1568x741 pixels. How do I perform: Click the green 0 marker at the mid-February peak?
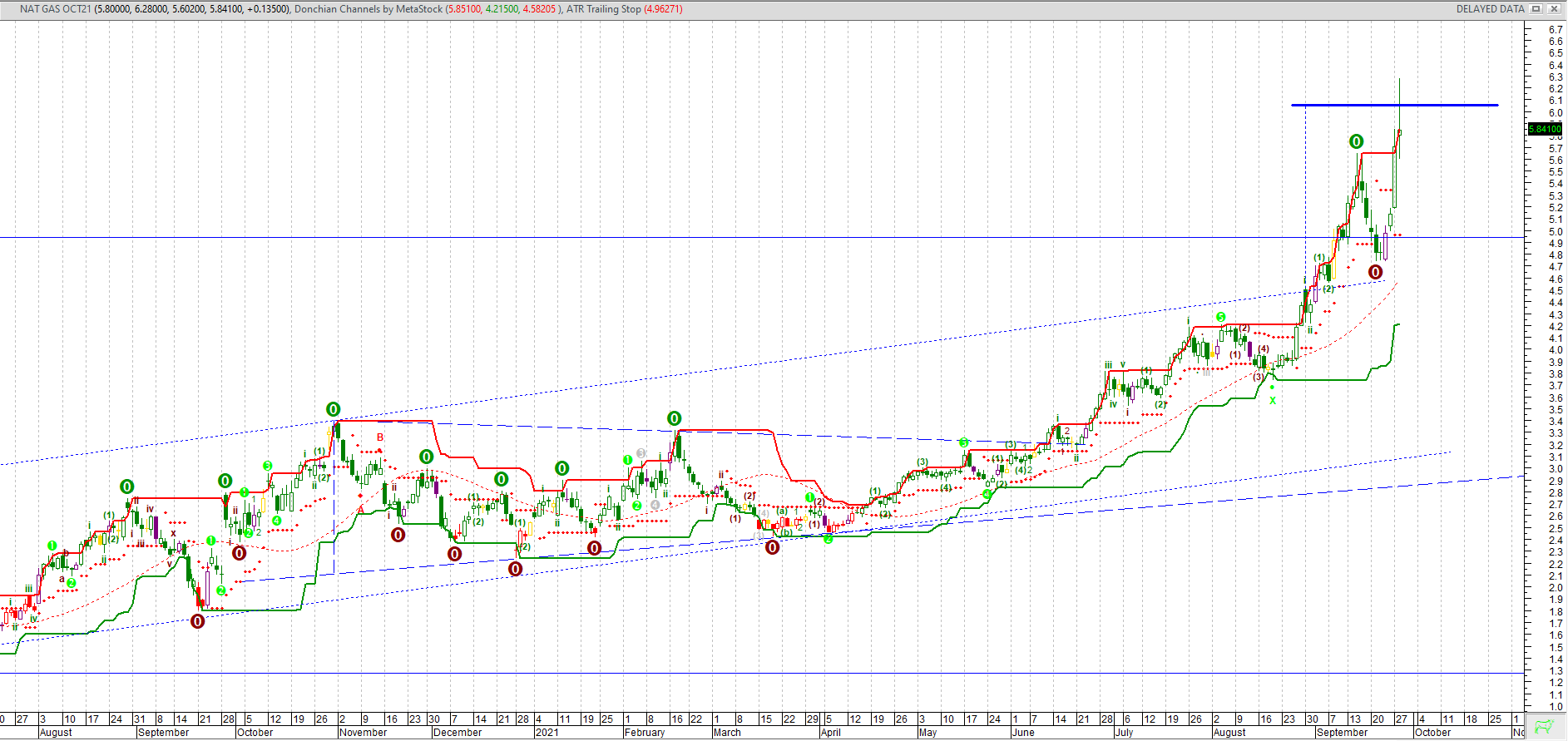pos(674,418)
